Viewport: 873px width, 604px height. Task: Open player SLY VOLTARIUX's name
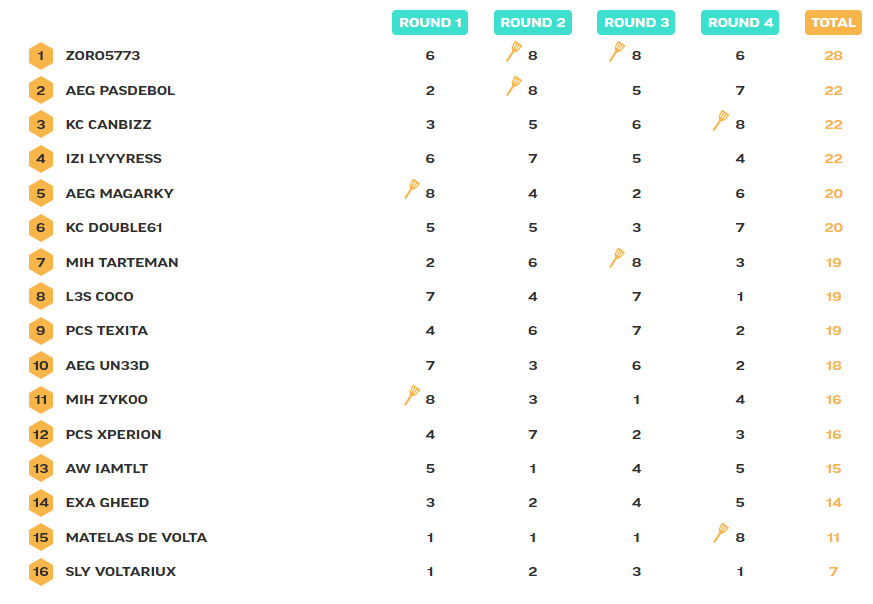click(121, 572)
